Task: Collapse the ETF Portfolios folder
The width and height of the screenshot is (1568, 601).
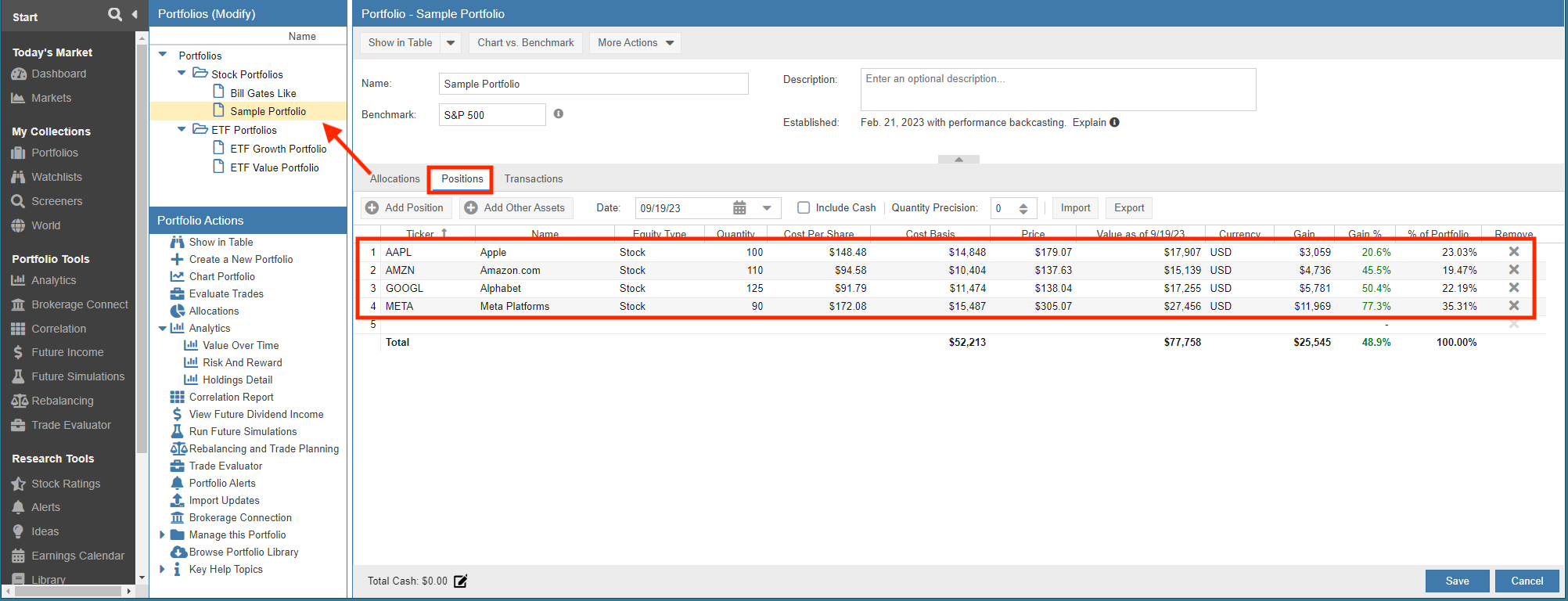Action: pyautogui.click(x=182, y=129)
